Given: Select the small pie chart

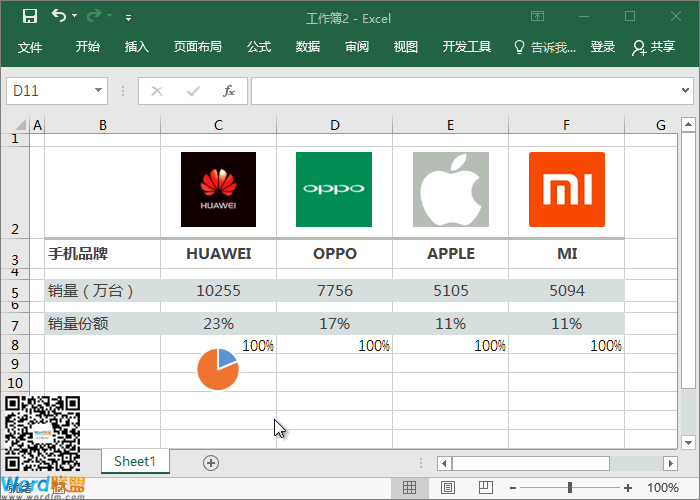Looking at the screenshot, I should click(218, 370).
